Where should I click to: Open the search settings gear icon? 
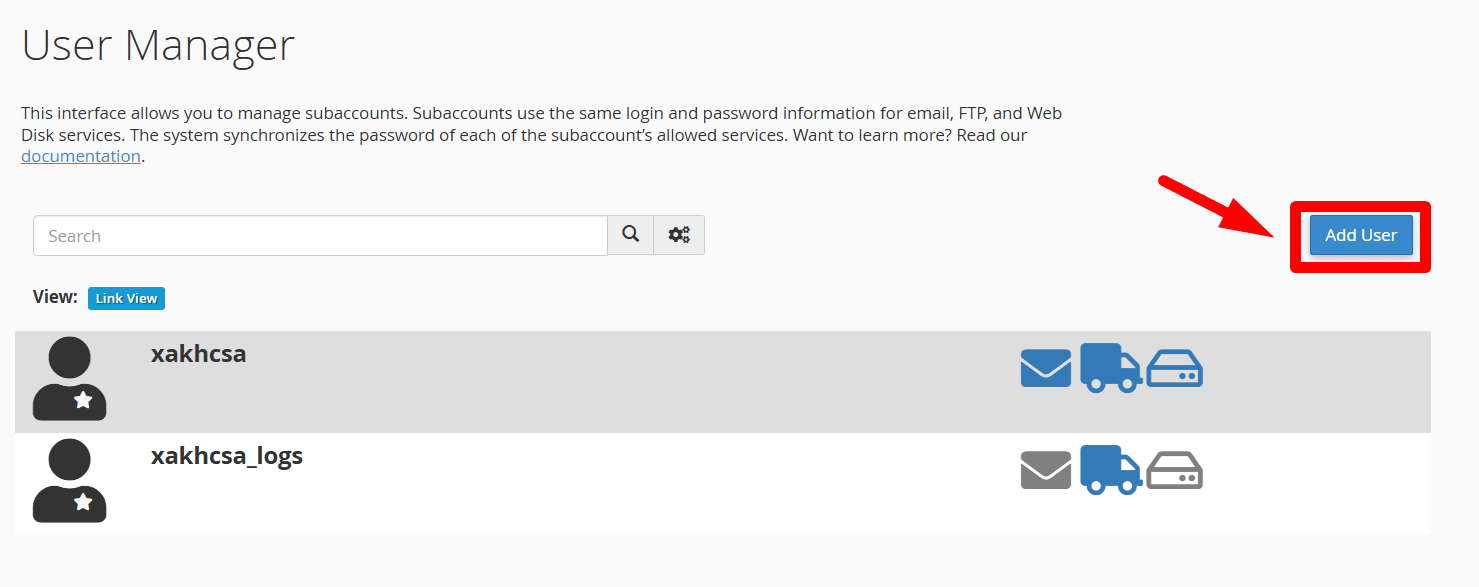point(679,234)
